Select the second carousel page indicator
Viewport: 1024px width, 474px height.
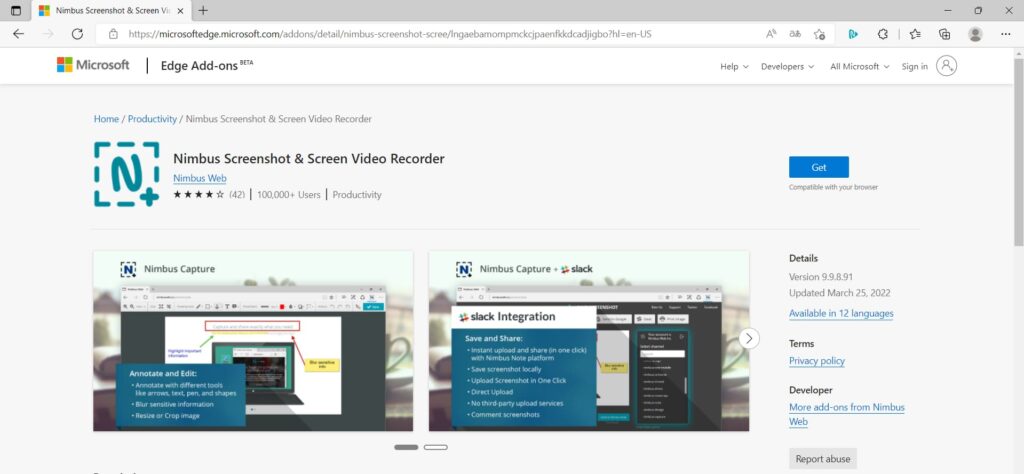pos(436,447)
